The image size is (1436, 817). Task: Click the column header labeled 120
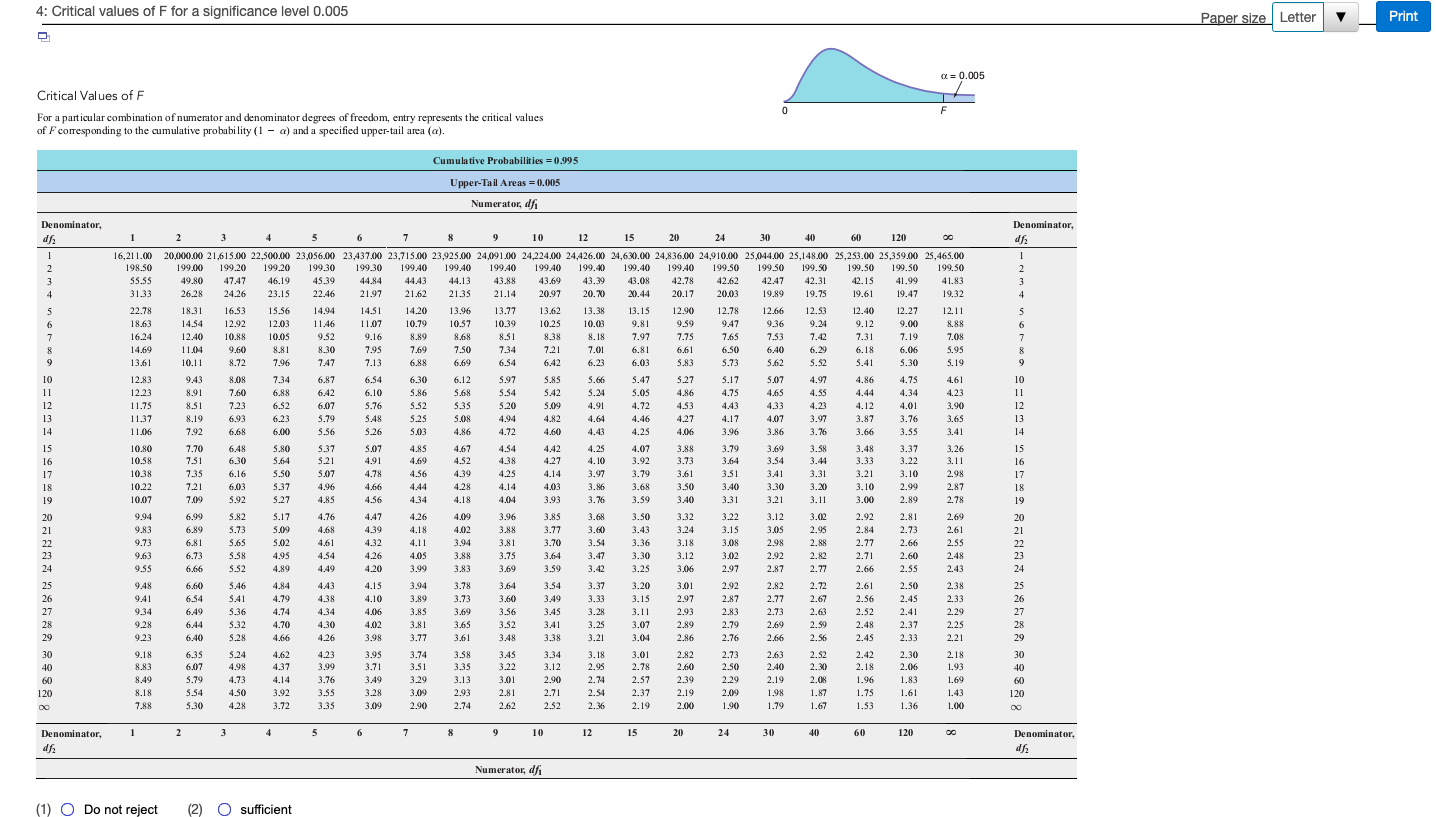(898, 238)
